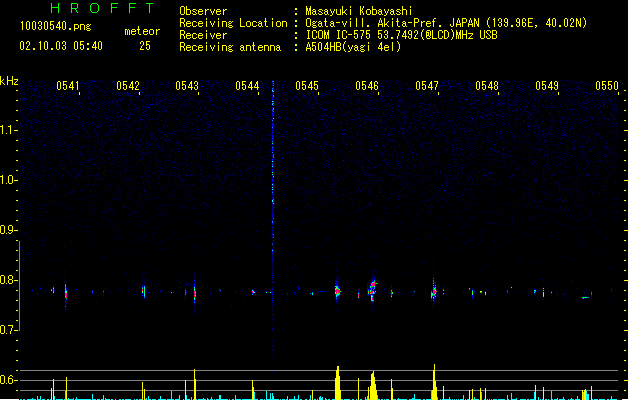Click observer name Masayuki Kobayashi
629x400 pixels.
(359, 11)
